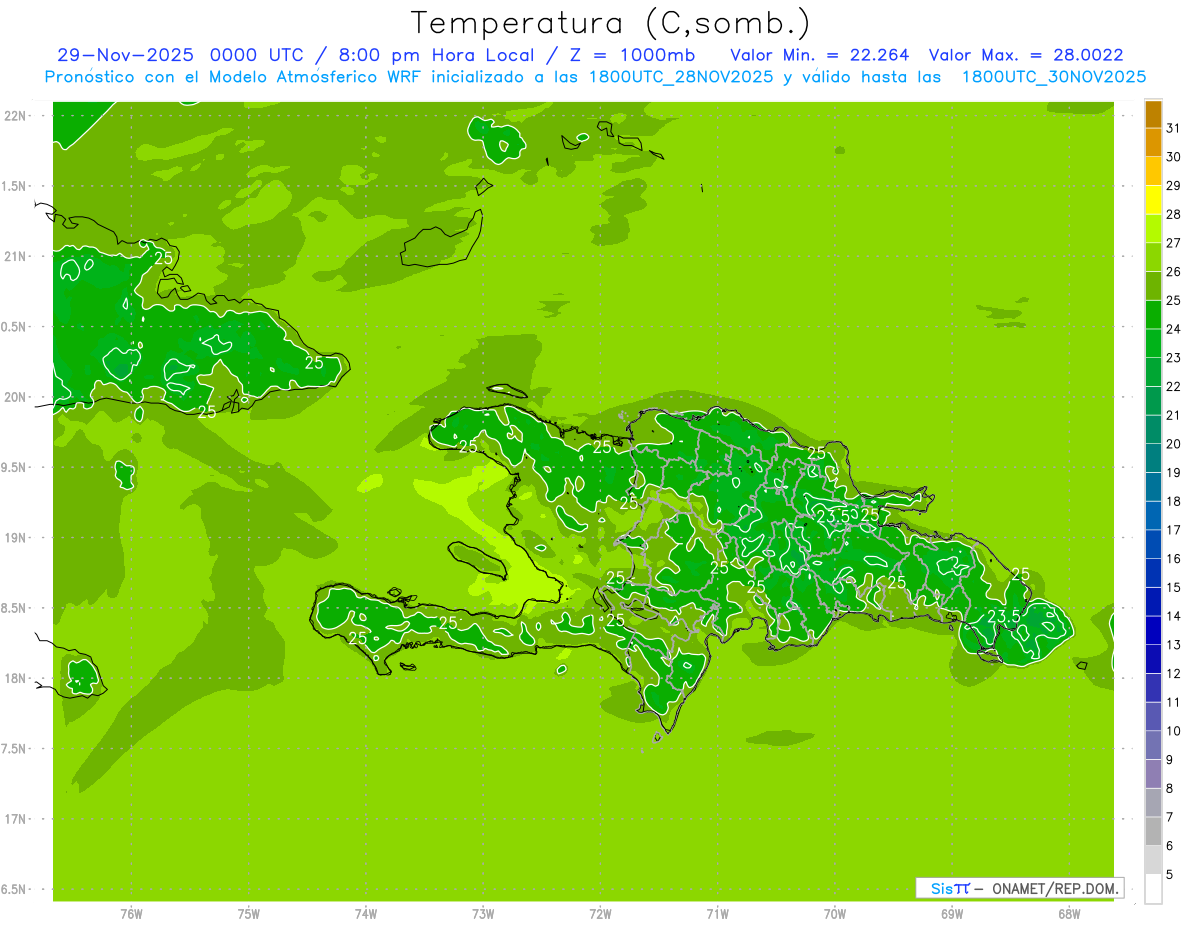Click the "17N" latitude axis label
Screen dimensions: 1200x927
pyautogui.click(x=16, y=819)
